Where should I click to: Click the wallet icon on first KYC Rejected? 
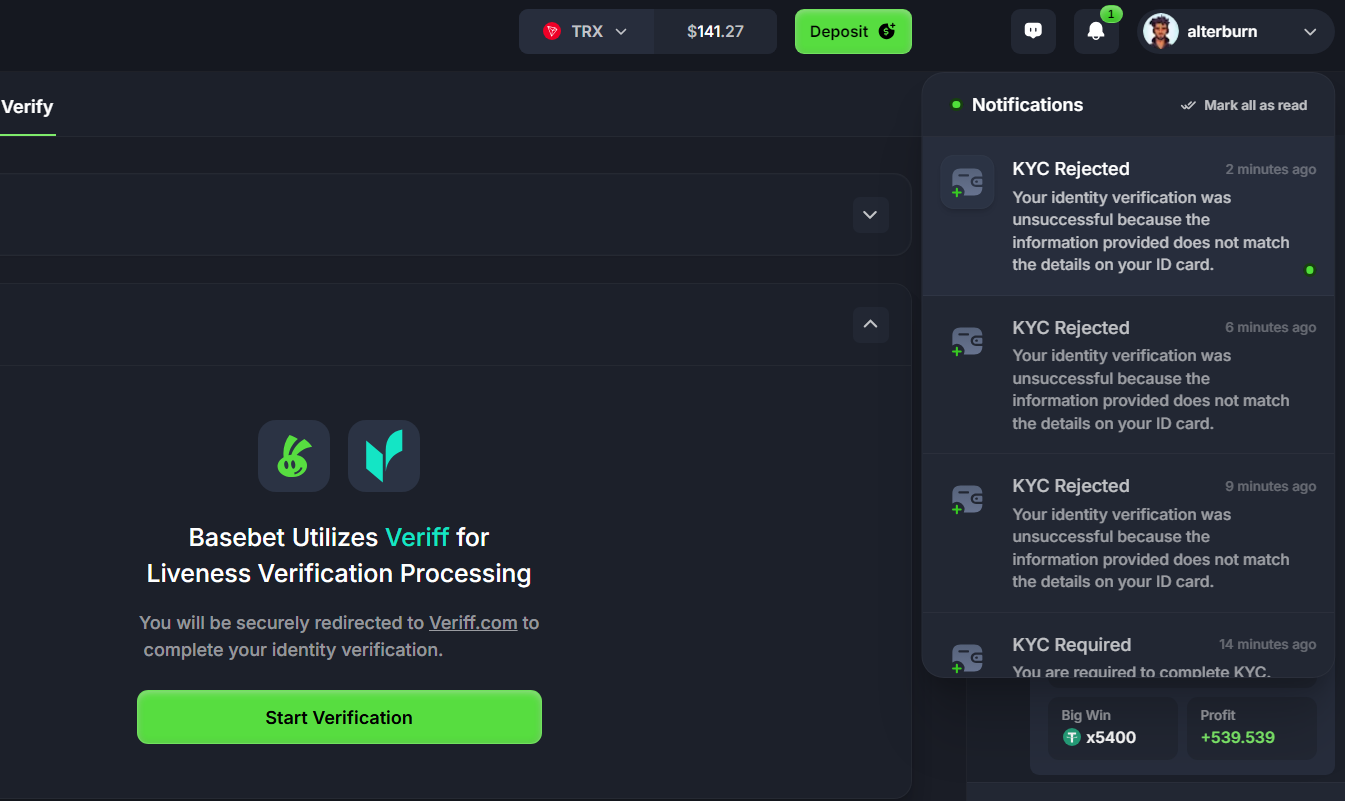[x=967, y=182]
